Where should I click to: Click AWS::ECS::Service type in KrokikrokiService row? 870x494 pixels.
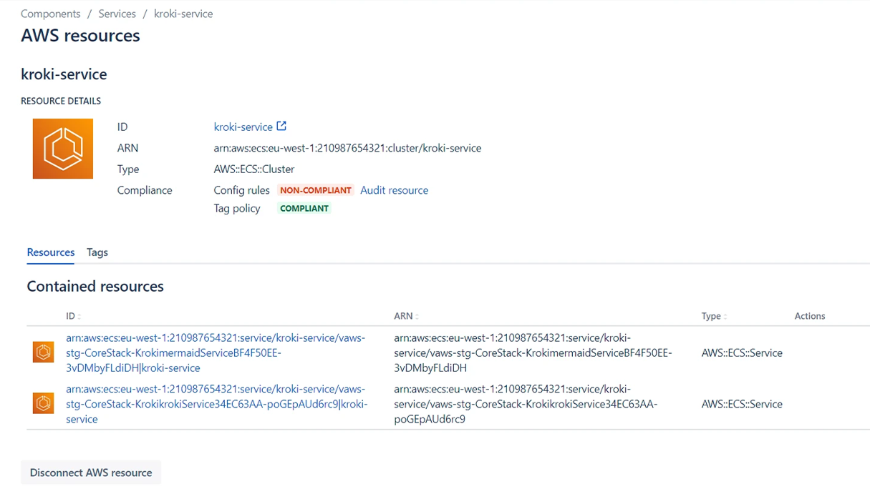coord(742,404)
